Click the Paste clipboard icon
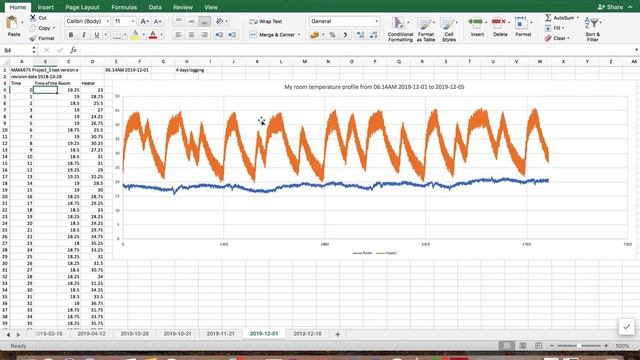This screenshot has width=640, height=360. [x=12, y=23]
